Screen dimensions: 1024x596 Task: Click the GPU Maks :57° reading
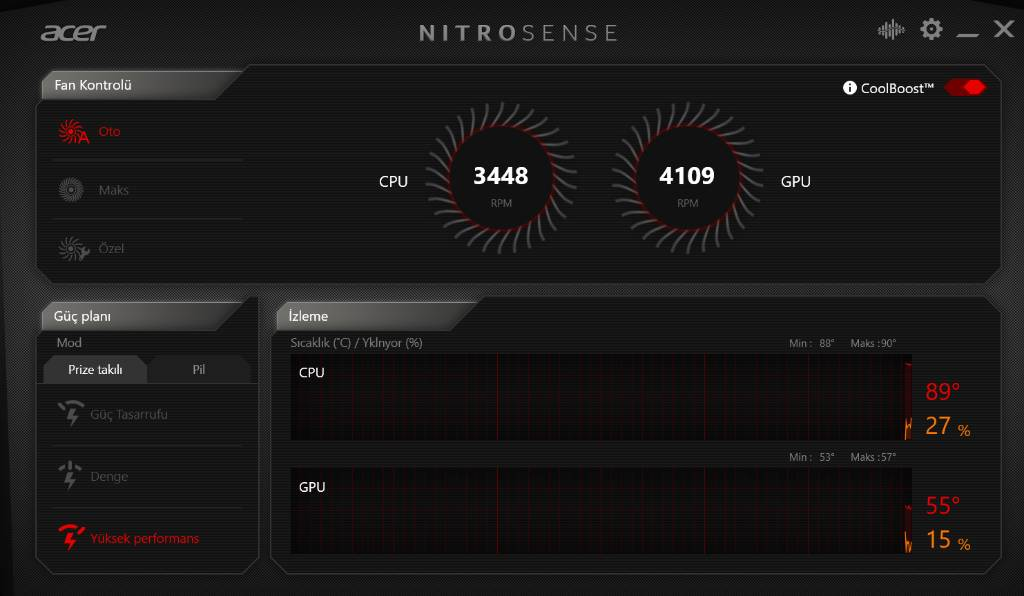[x=873, y=457]
